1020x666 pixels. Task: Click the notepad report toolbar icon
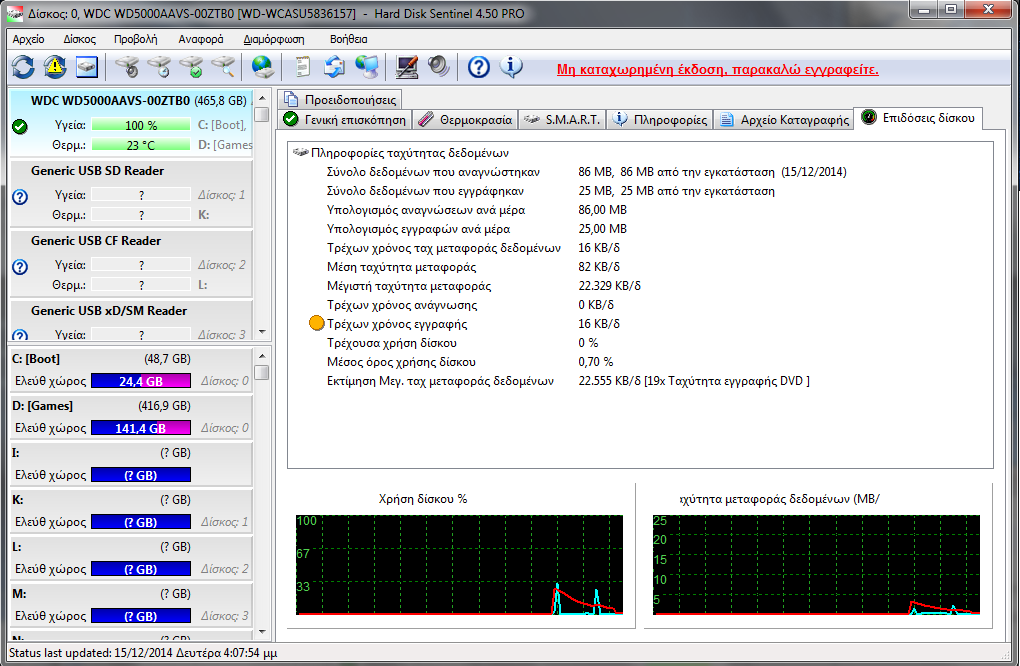click(x=302, y=66)
